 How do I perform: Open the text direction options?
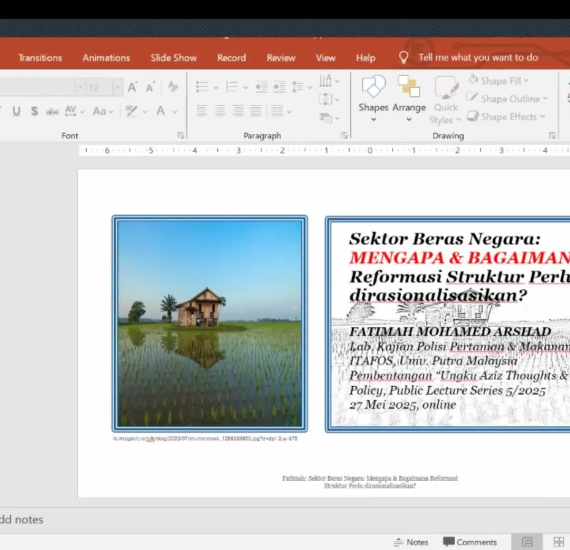[x=329, y=81]
